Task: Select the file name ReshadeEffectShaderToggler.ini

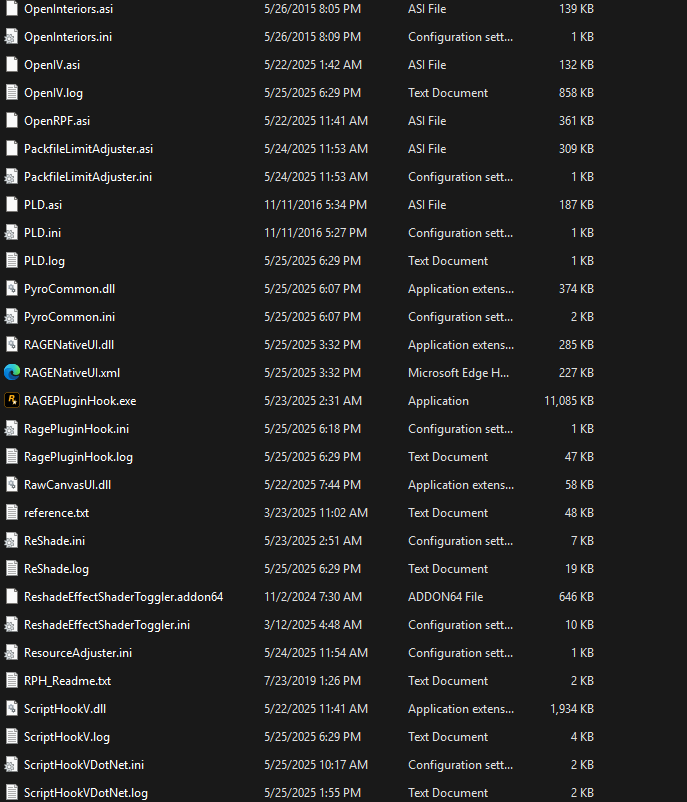Action: 107,625
